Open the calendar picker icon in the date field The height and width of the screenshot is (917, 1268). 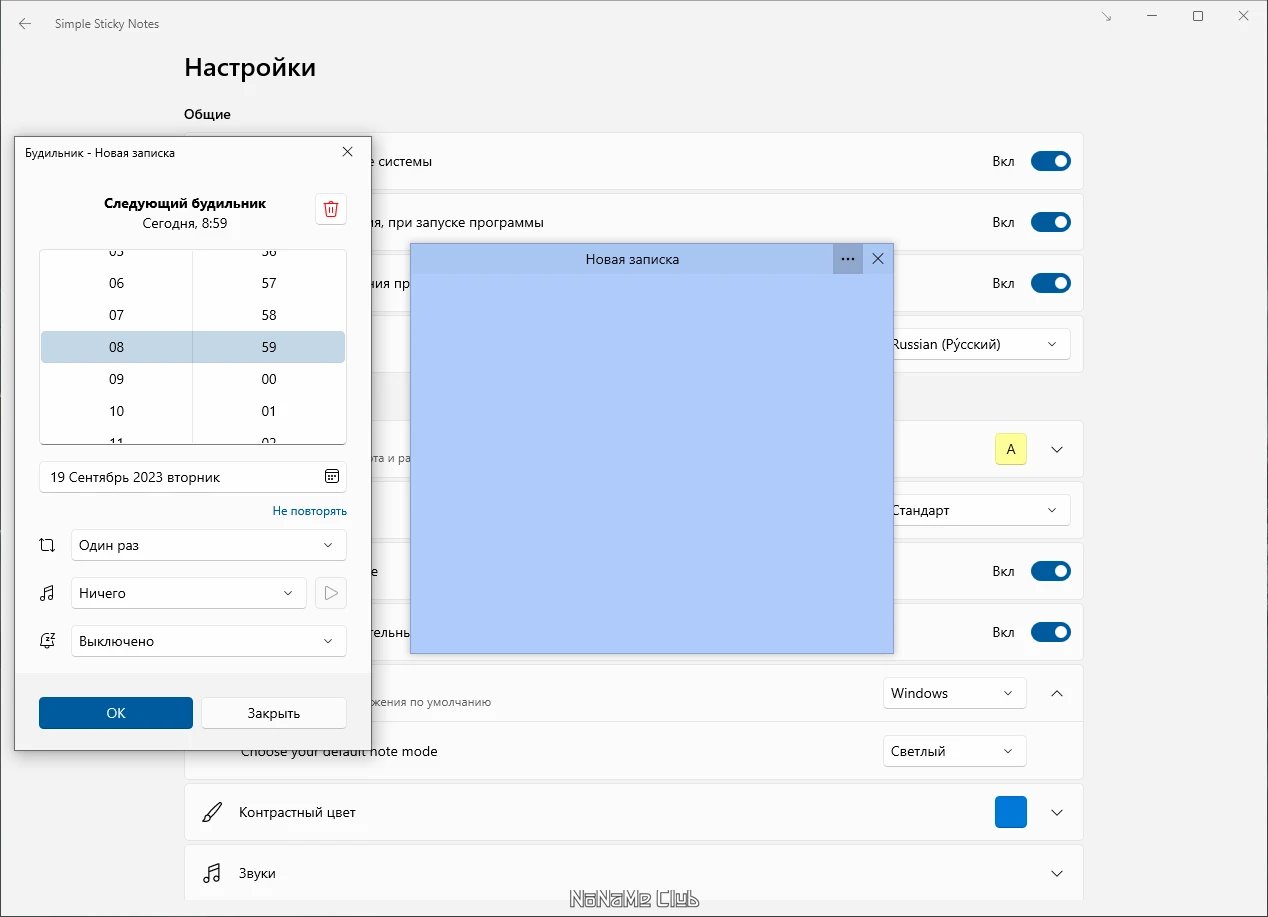click(x=332, y=477)
